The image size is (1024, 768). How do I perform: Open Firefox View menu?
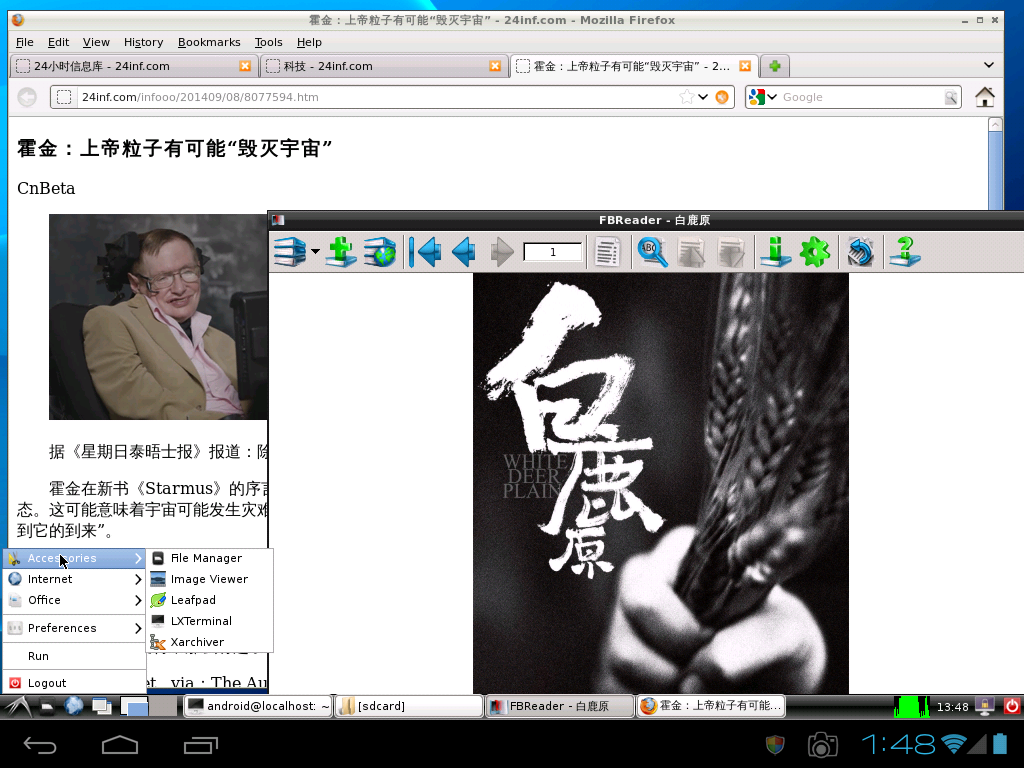click(x=96, y=42)
